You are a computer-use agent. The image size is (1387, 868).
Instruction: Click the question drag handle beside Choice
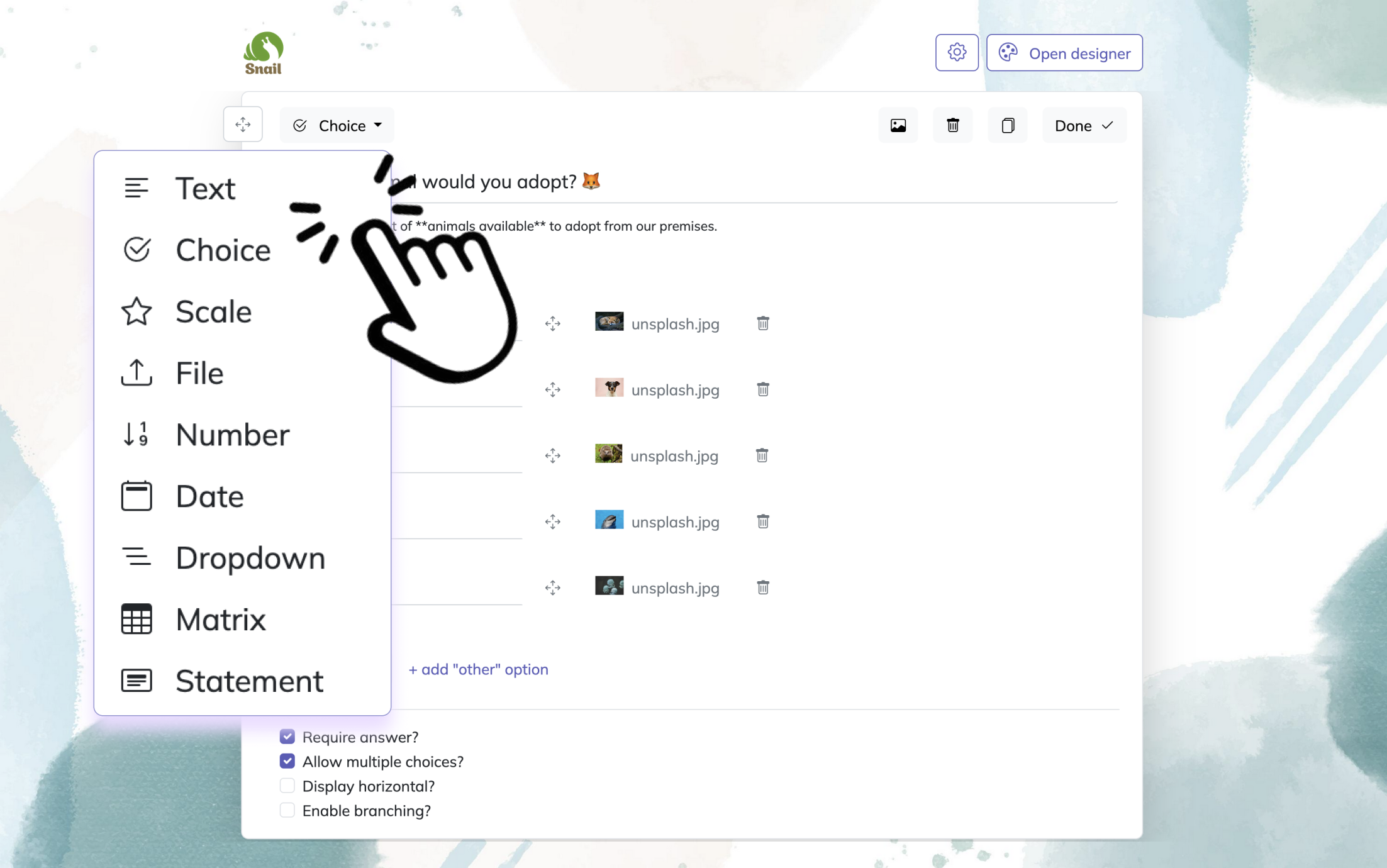243,125
